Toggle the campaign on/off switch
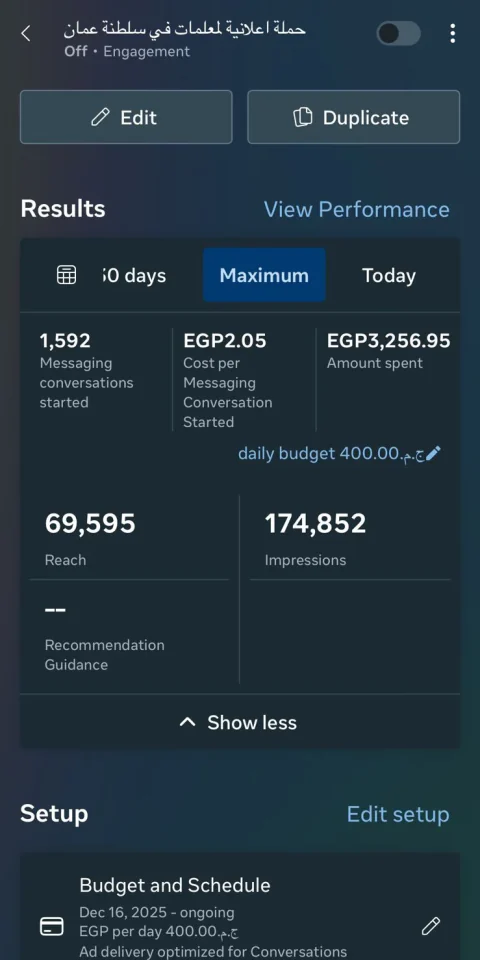 [399, 34]
